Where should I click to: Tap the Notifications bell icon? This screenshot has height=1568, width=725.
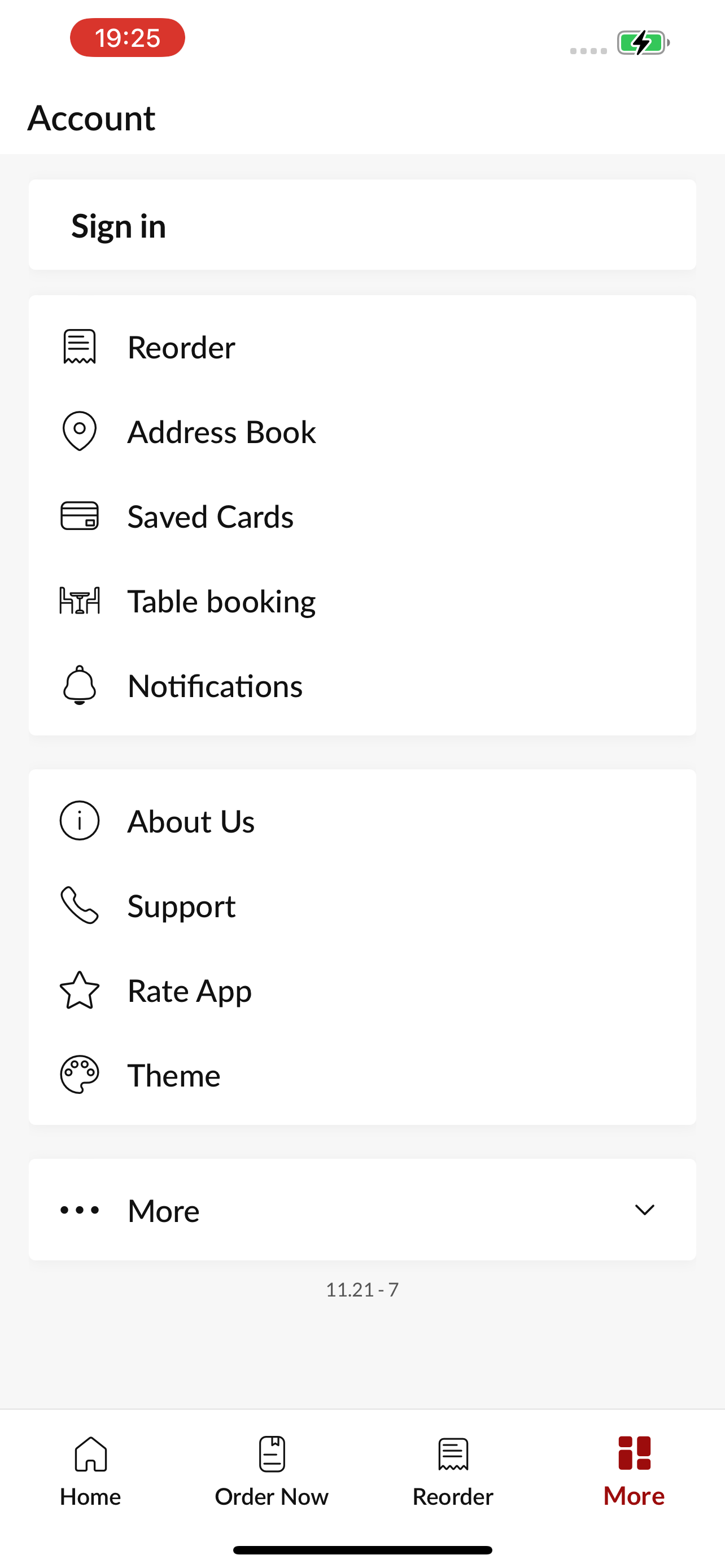(x=80, y=685)
